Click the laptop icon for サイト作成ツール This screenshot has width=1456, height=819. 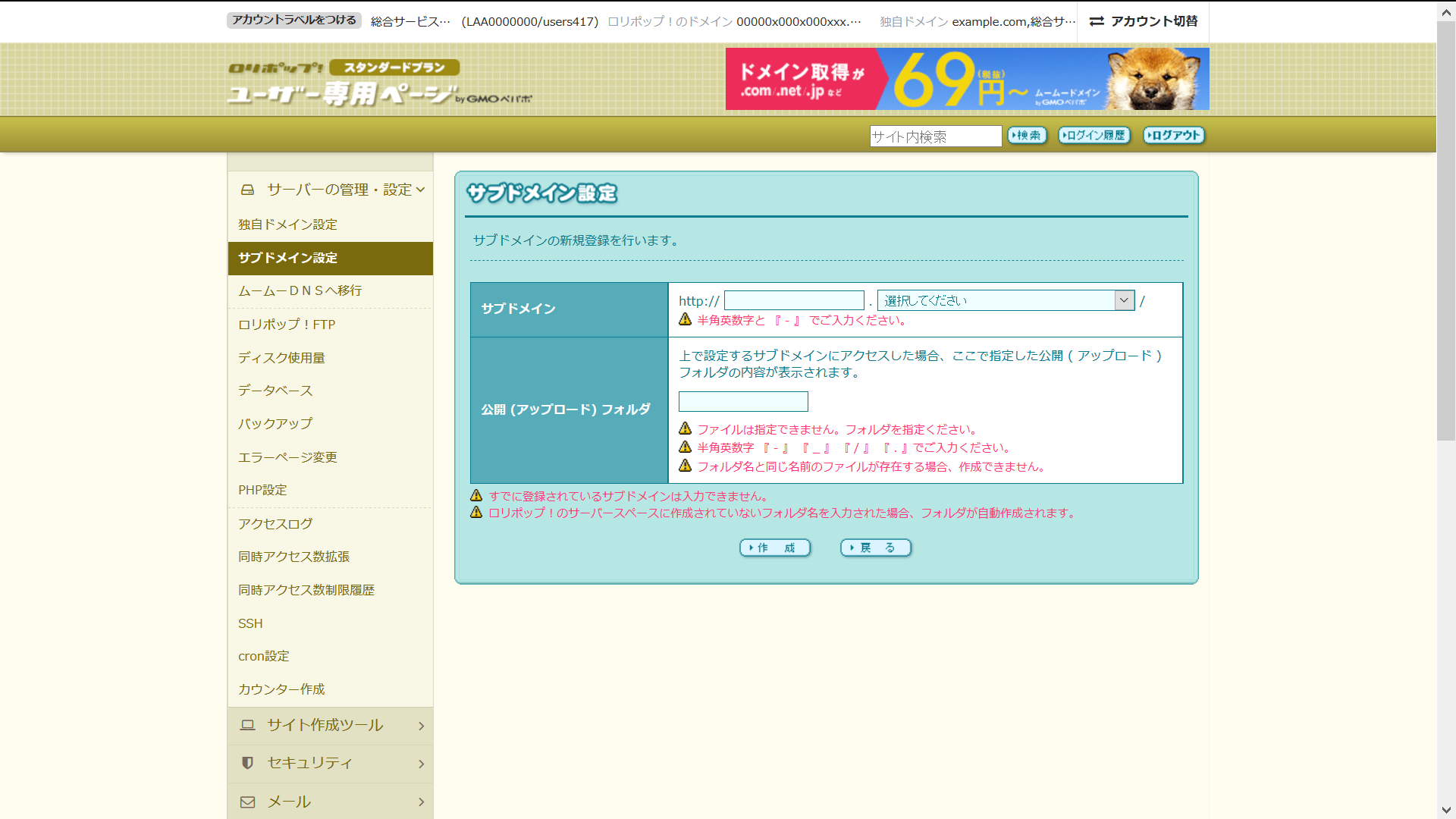[x=247, y=725]
